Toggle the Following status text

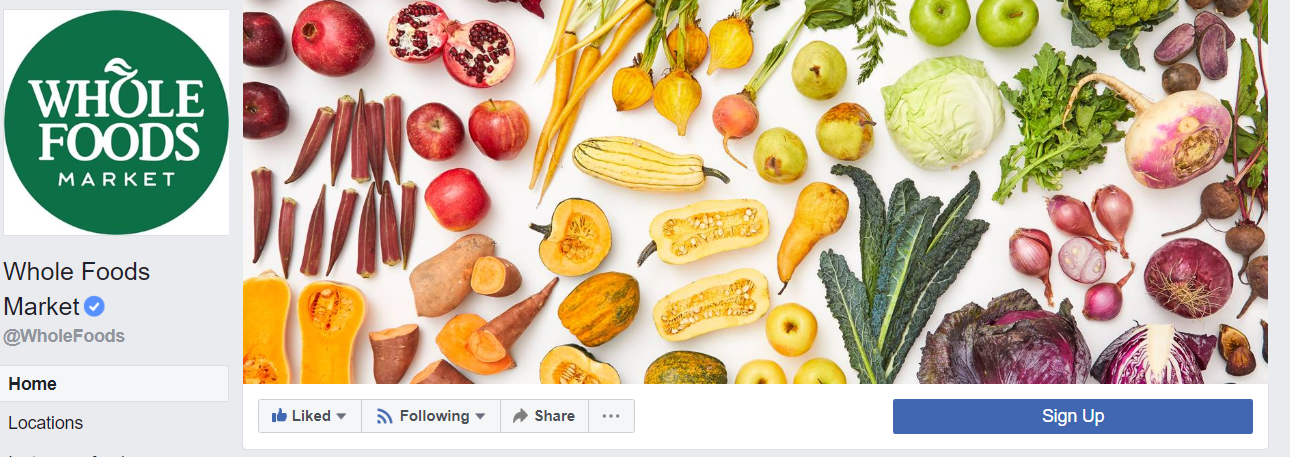click(434, 416)
